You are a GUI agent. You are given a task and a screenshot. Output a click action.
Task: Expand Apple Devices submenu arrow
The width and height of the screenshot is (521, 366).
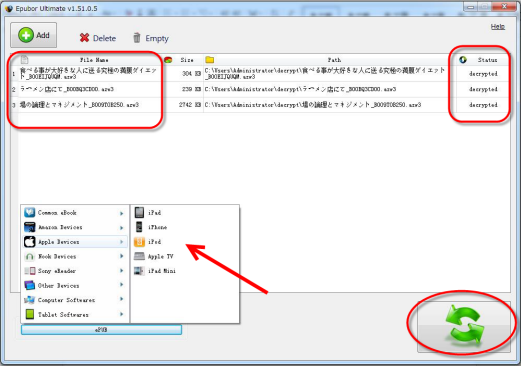[122, 242]
